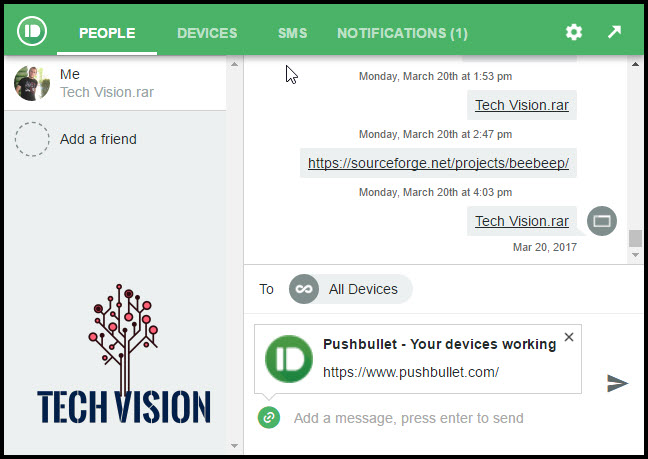This screenshot has width=648, height=459.
Task: Click the Pushbullet preview title text
Action: (439, 344)
